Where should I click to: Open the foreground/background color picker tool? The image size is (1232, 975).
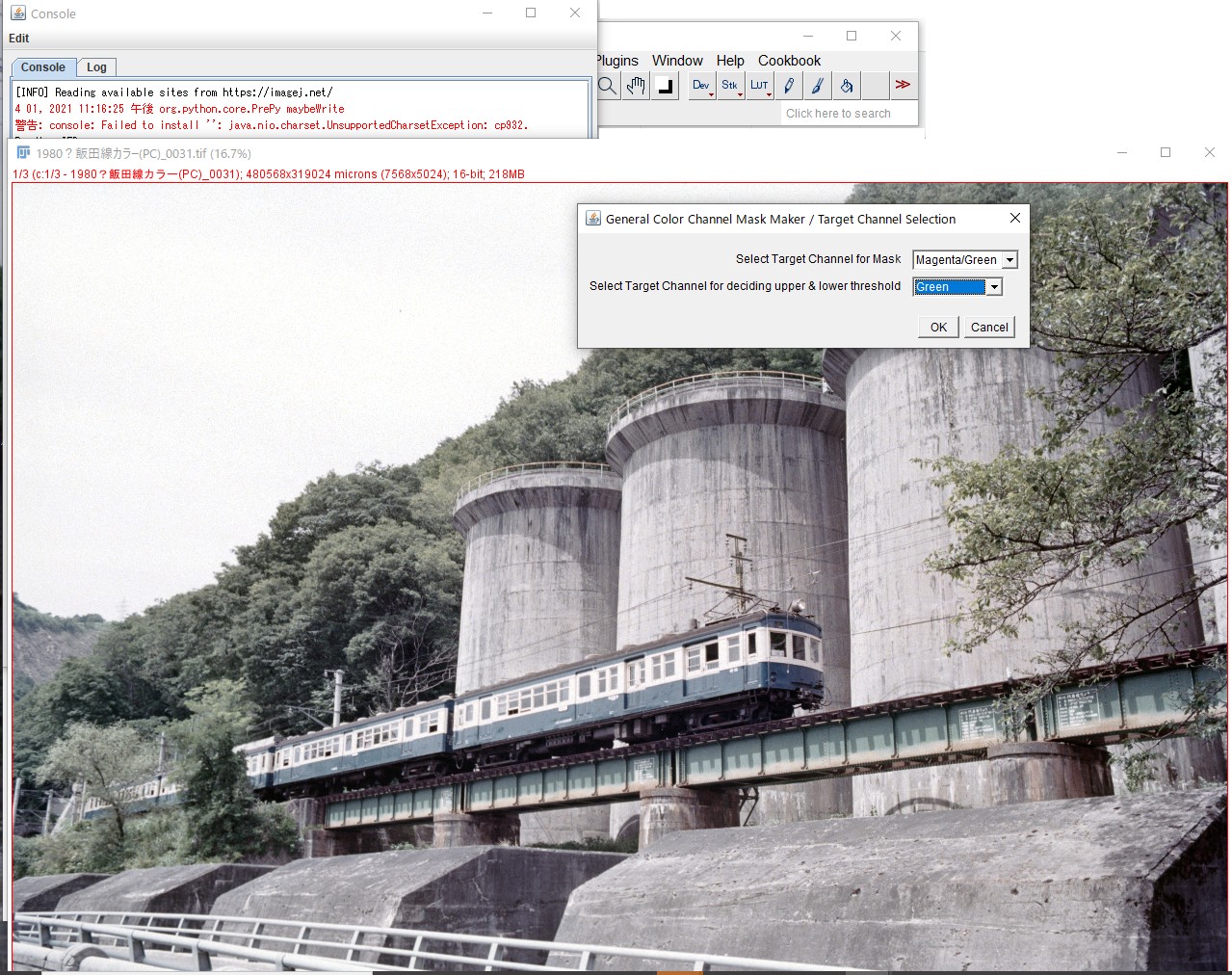[x=665, y=86]
